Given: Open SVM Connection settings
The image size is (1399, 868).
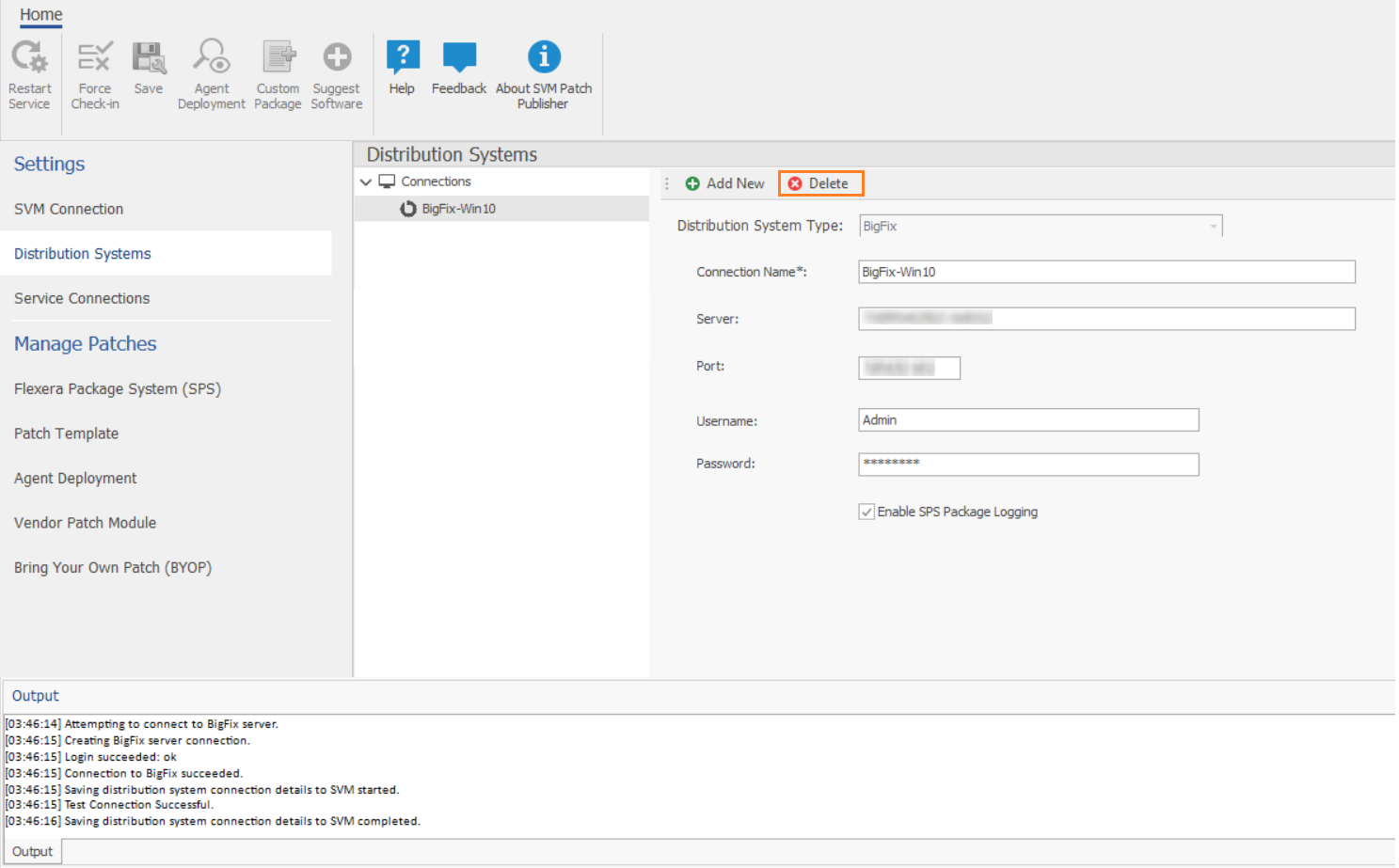Looking at the screenshot, I should (x=69, y=209).
